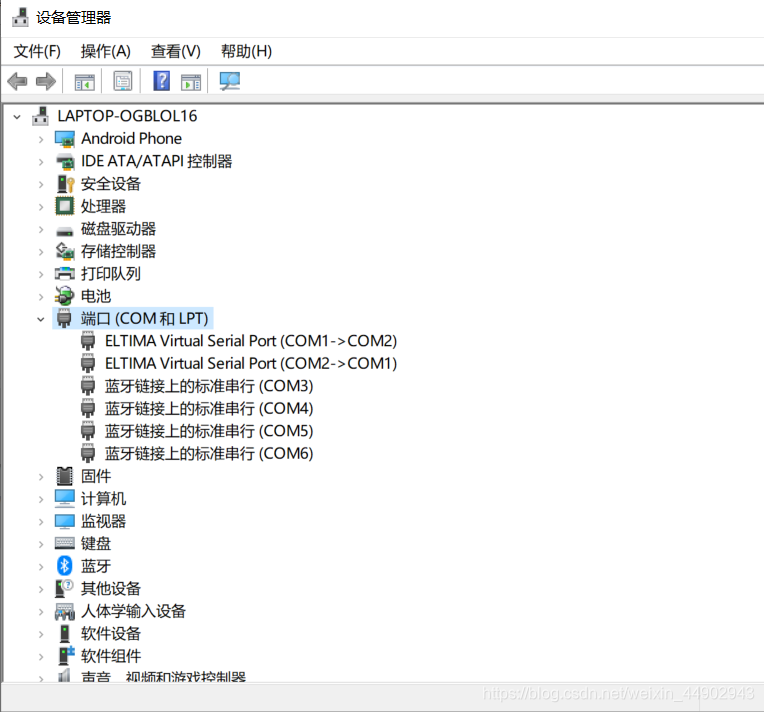Click the Properties toolbar icon
Image resolution: width=764 pixels, height=712 pixels.
[123, 81]
